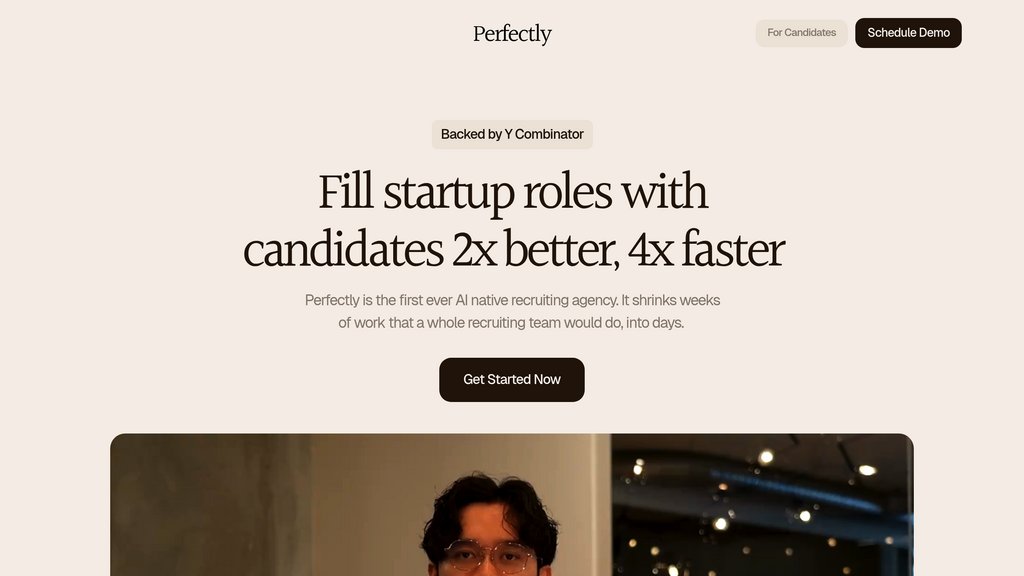Open the For Candidates page
This screenshot has width=1024, height=576.
point(801,33)
